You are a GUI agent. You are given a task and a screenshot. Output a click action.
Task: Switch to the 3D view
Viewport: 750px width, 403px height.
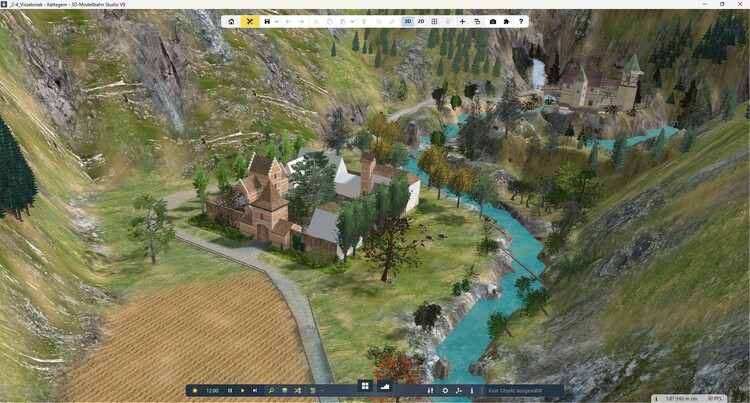pos(408,22)
